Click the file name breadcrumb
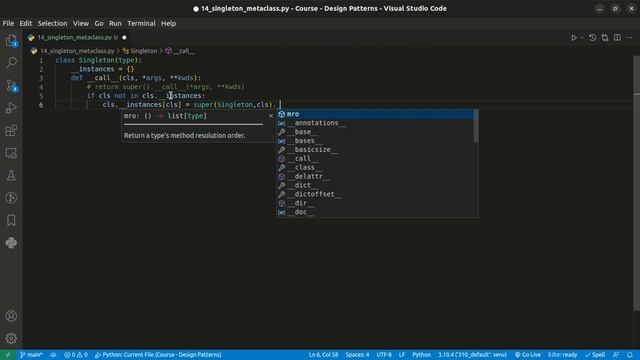The width and height of the screenshot is (640, 360). 77,51
